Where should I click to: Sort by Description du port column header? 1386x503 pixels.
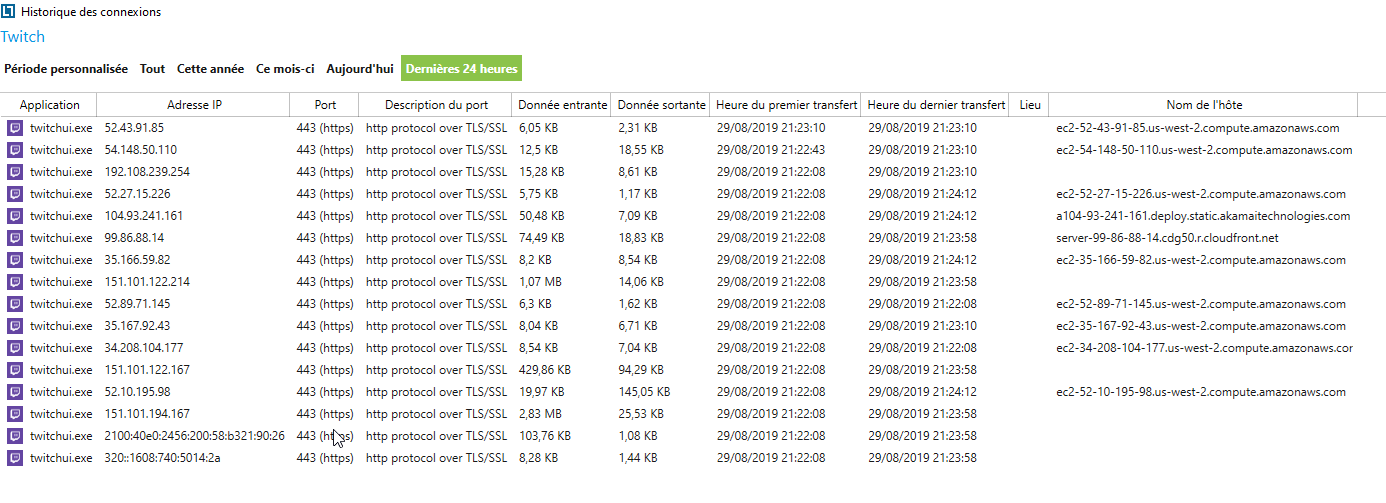coord(436,105)
